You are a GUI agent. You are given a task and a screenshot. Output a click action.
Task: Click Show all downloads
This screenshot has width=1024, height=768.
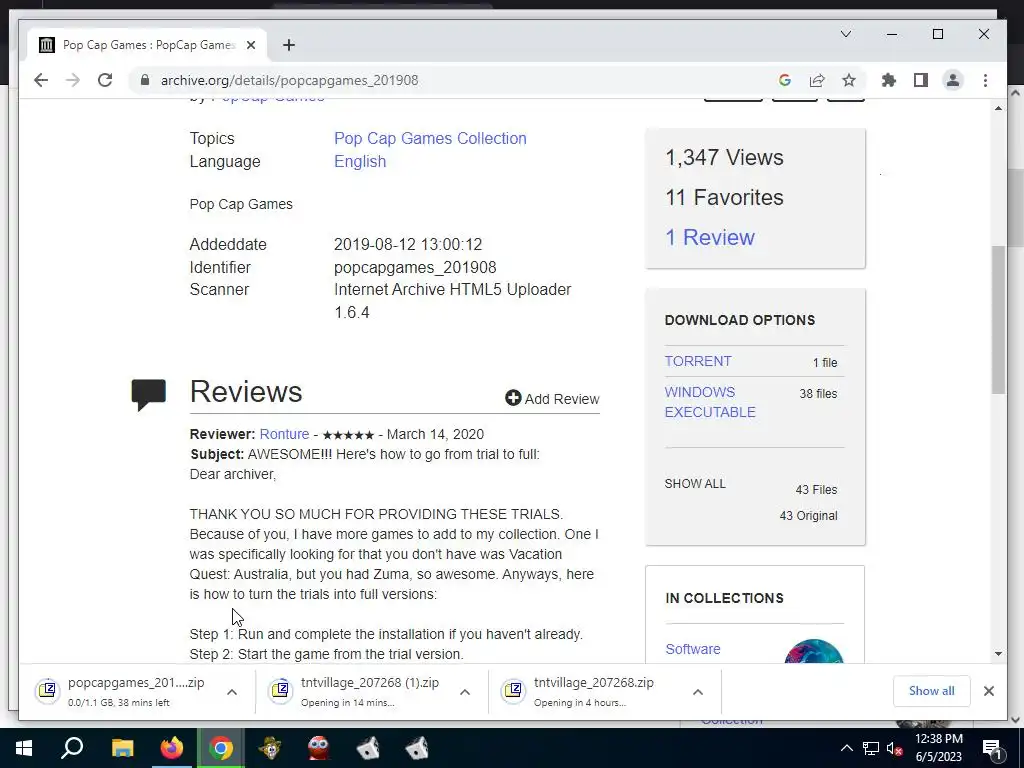click(931, 691)
